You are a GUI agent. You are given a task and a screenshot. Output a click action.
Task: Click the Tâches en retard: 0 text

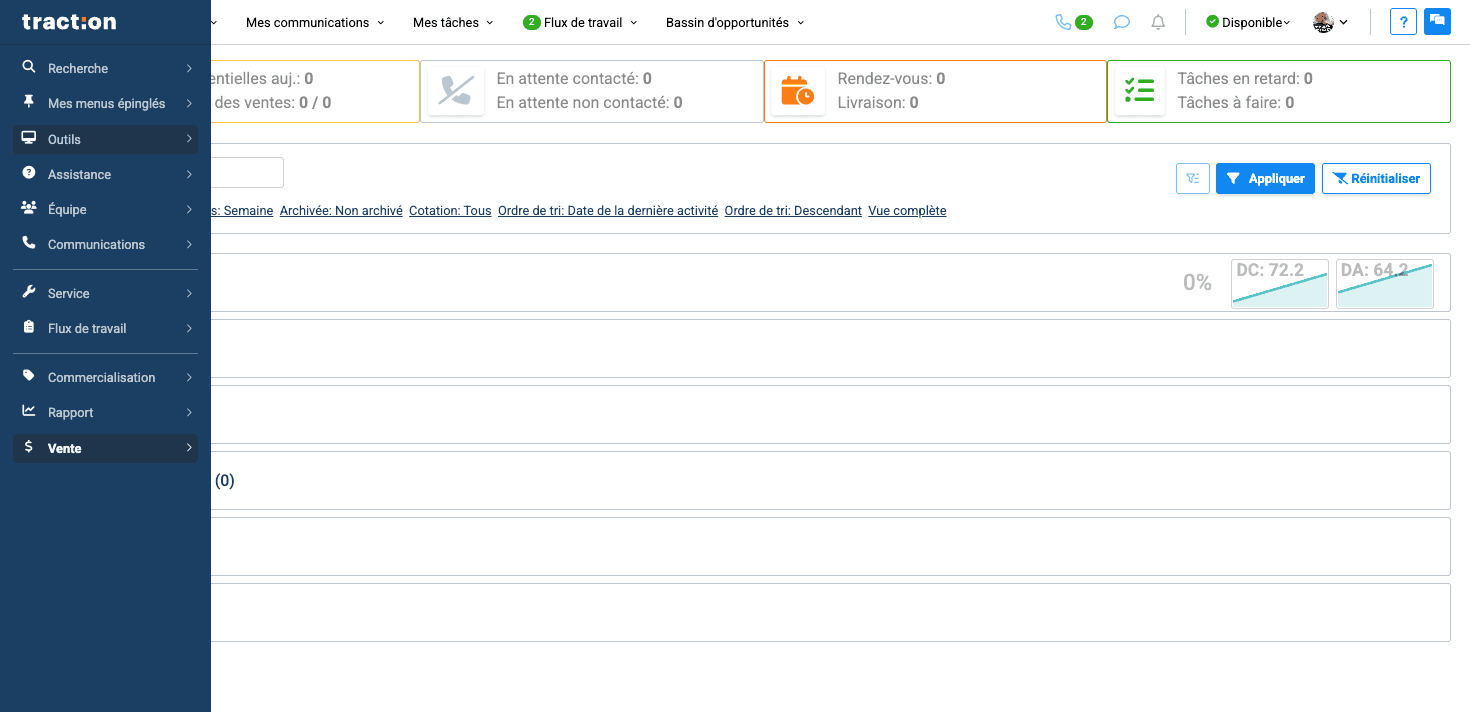1245,78
